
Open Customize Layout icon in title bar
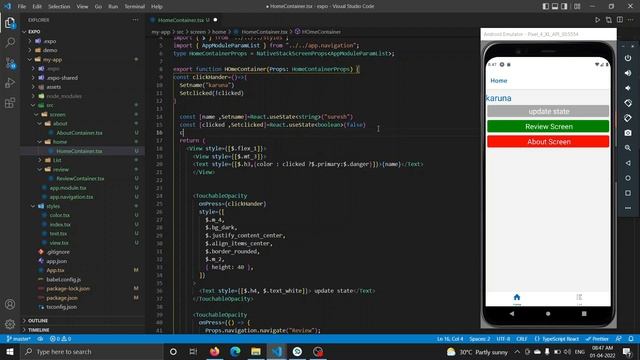[577, 6]
